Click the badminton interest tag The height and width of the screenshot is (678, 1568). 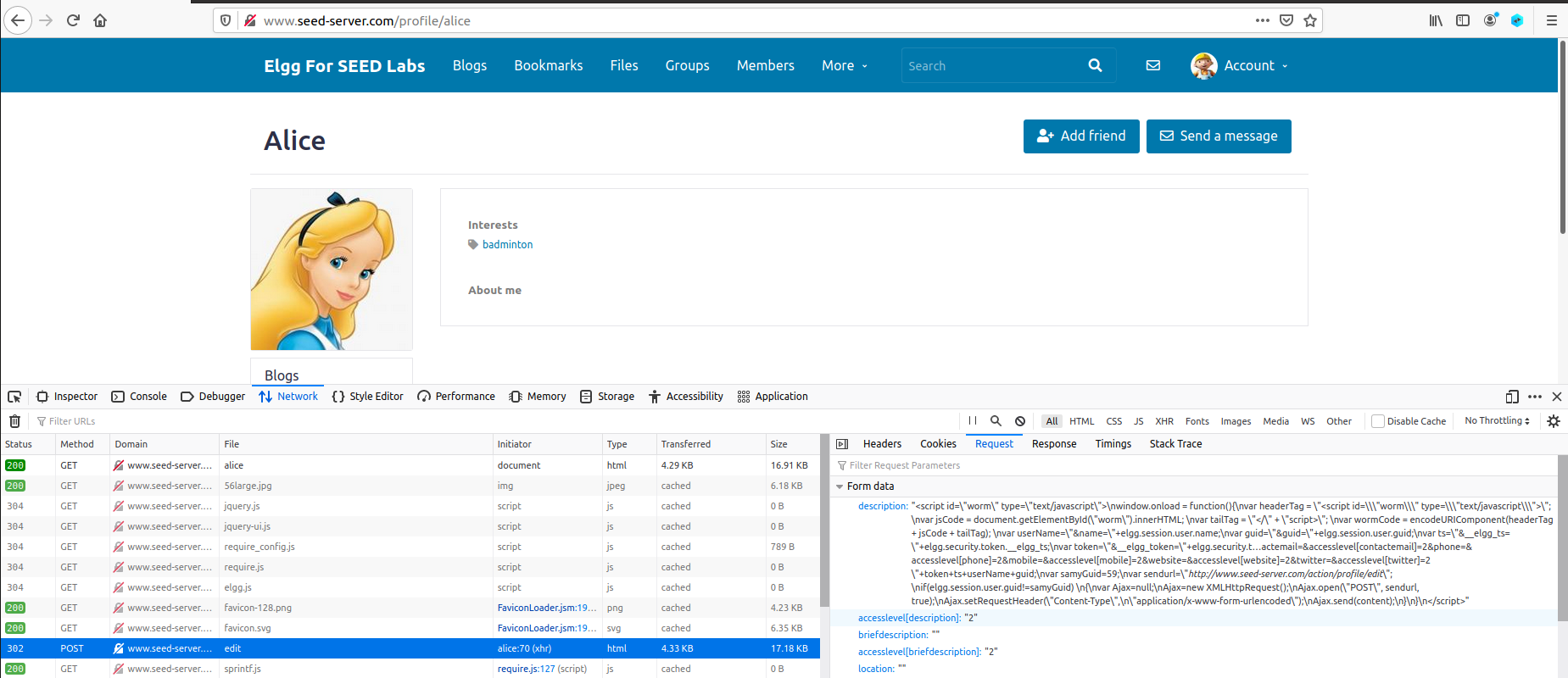tap(507, 245)
